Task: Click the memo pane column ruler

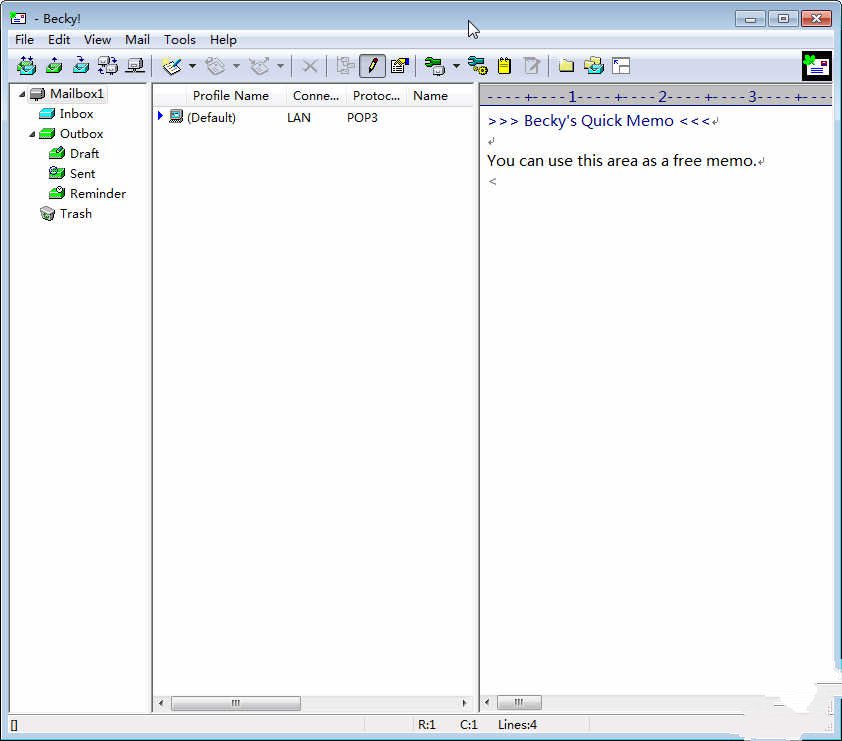Action: coord(656,97)
